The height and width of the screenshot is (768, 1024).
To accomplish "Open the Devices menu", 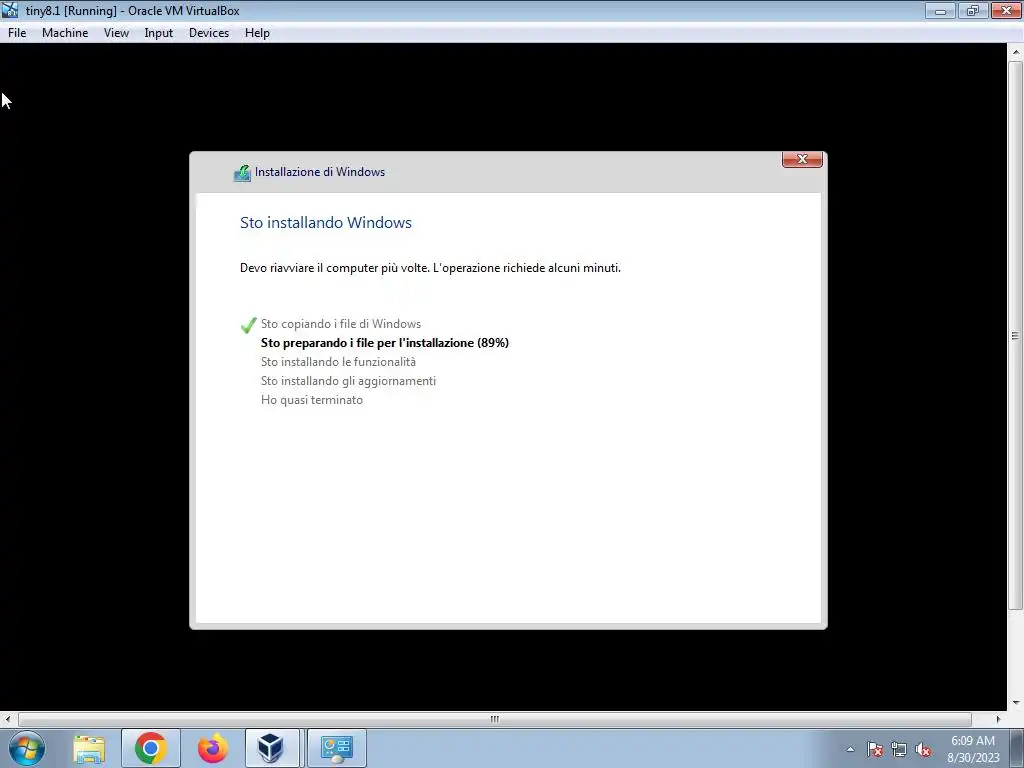I will (x=209, y=33).
